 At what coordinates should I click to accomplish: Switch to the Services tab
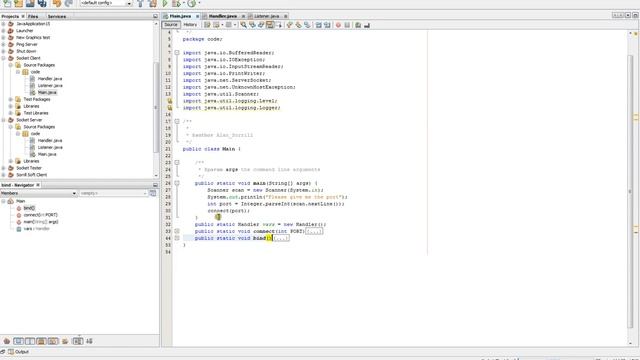point(57,16)
